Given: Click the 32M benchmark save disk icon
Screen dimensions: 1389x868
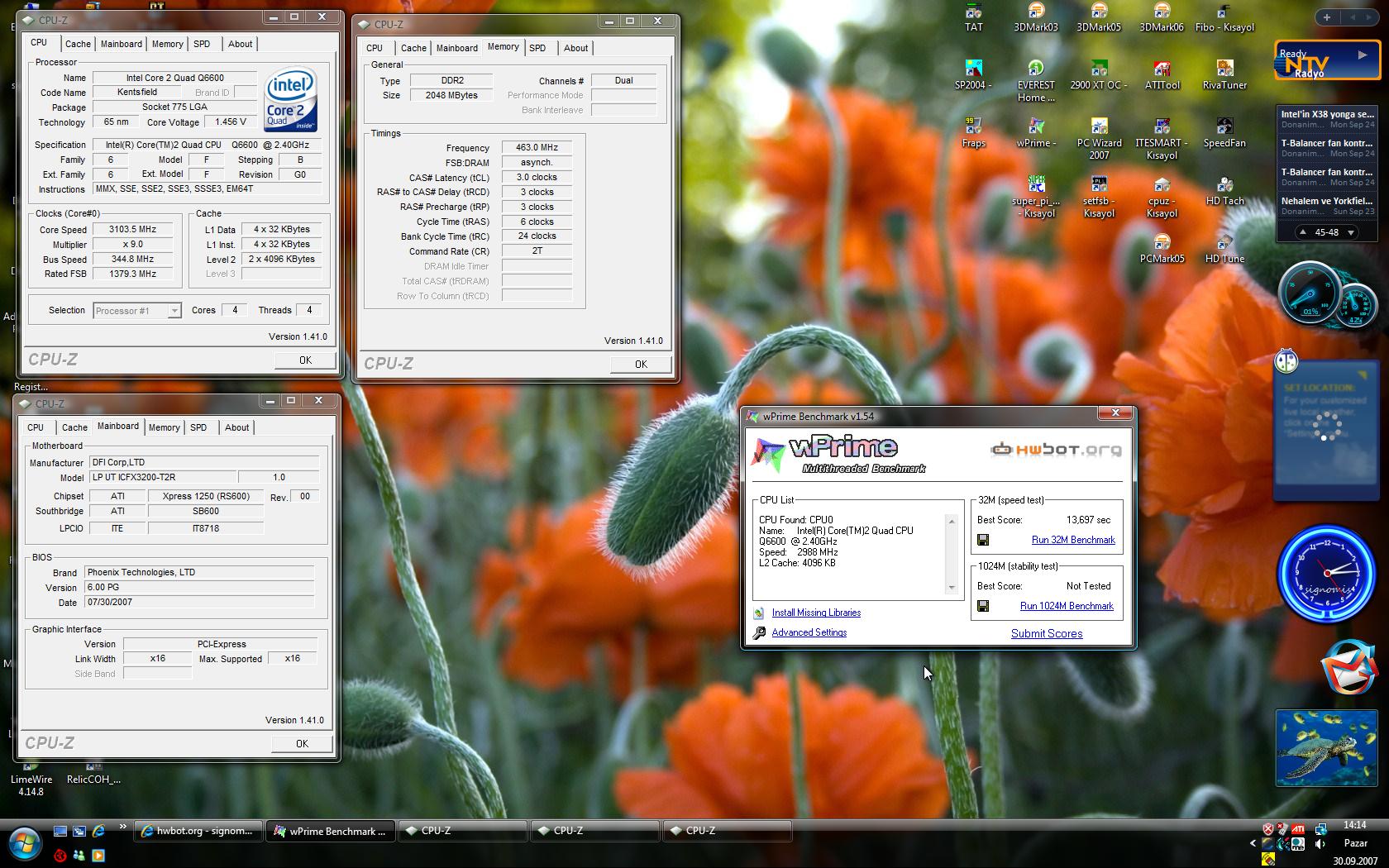Looking at the screenshot, I should tap(983, 540).
